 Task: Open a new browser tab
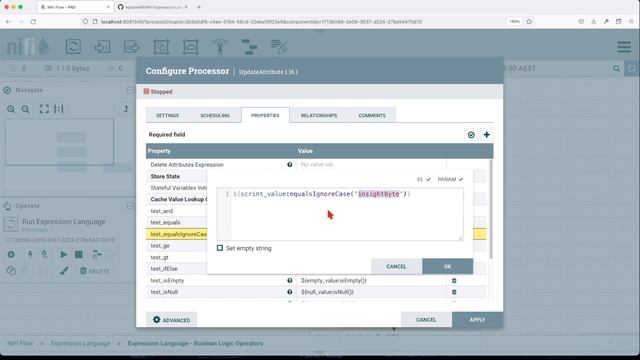(x=199, y=7)
